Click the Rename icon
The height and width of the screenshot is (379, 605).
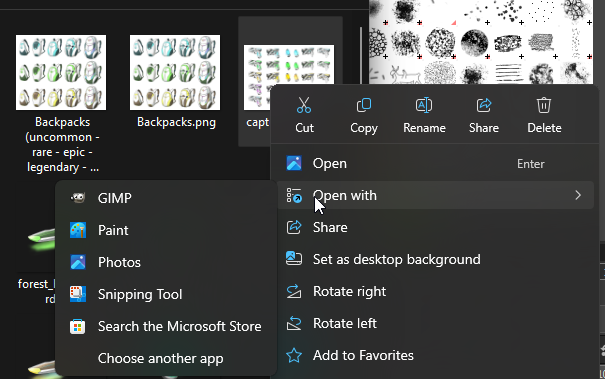tap(424, 105)
